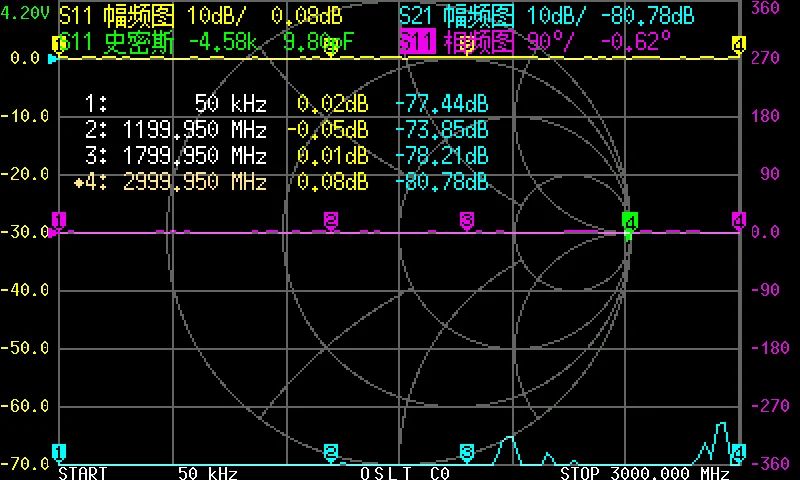Viewport: 800px width, 480px height.
Task: Select the highlighted magenta S11 相频图 trace
Action: click(x=457, y=42)
